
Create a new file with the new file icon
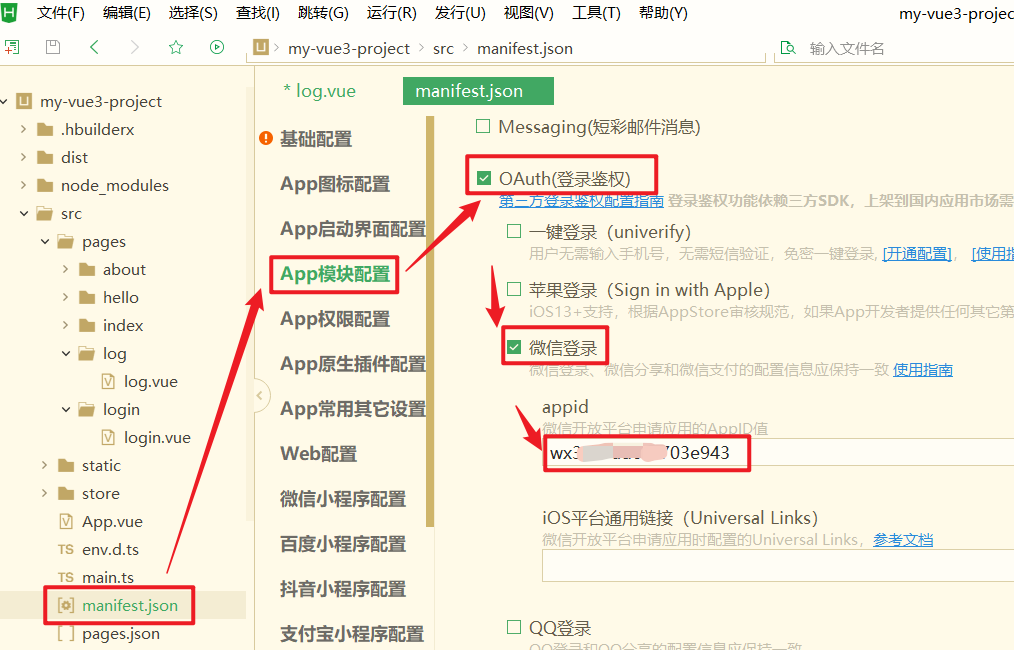(x=13, y=46)
